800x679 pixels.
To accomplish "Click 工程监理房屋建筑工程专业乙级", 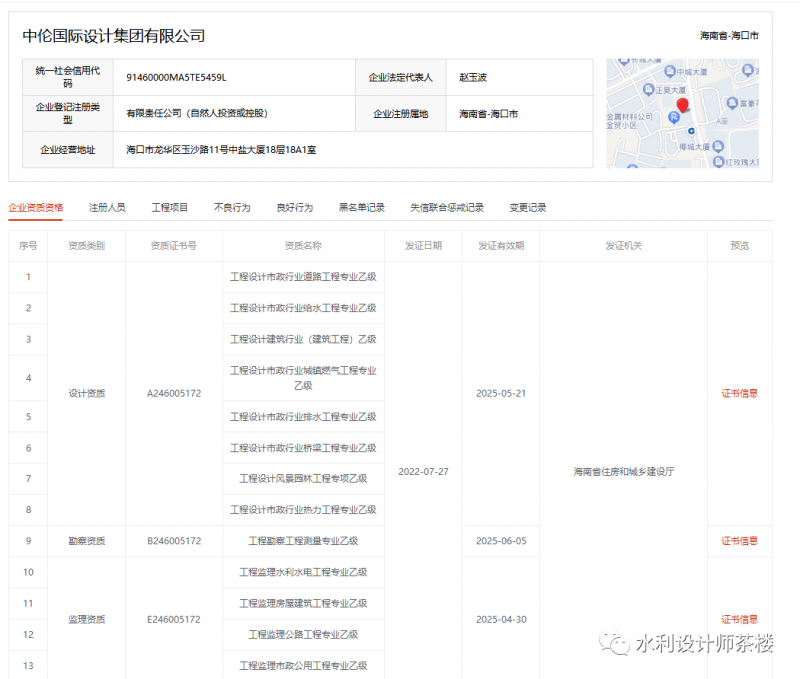I will click(x=303, y=603).
